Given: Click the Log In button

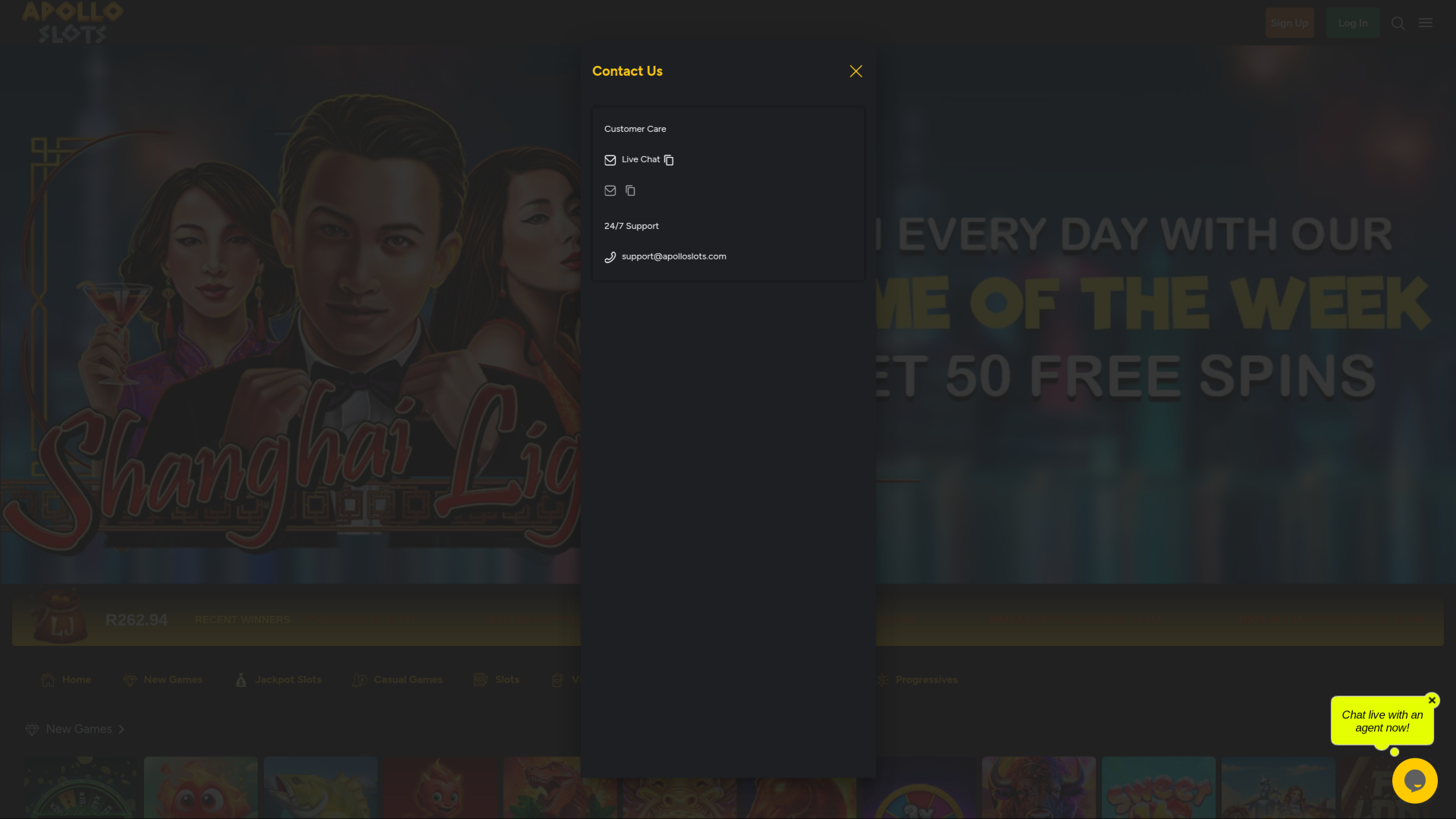Looking at the screenshot, I should point(1353,23).
